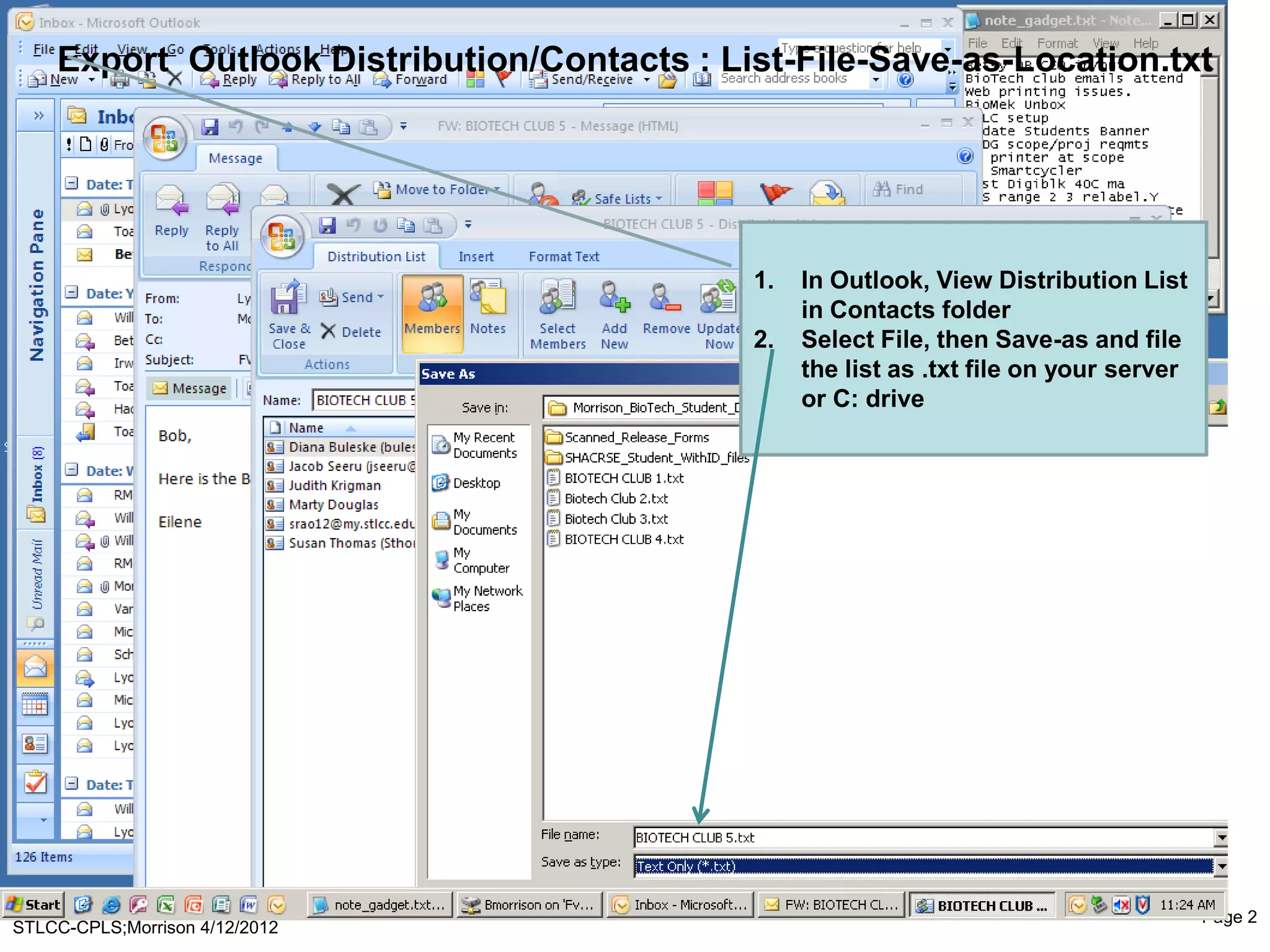This screenshot has width=1270, height=952.
Task: Select BIOTECH CLUB 4.txt file
Action: [x=623, y=539]
